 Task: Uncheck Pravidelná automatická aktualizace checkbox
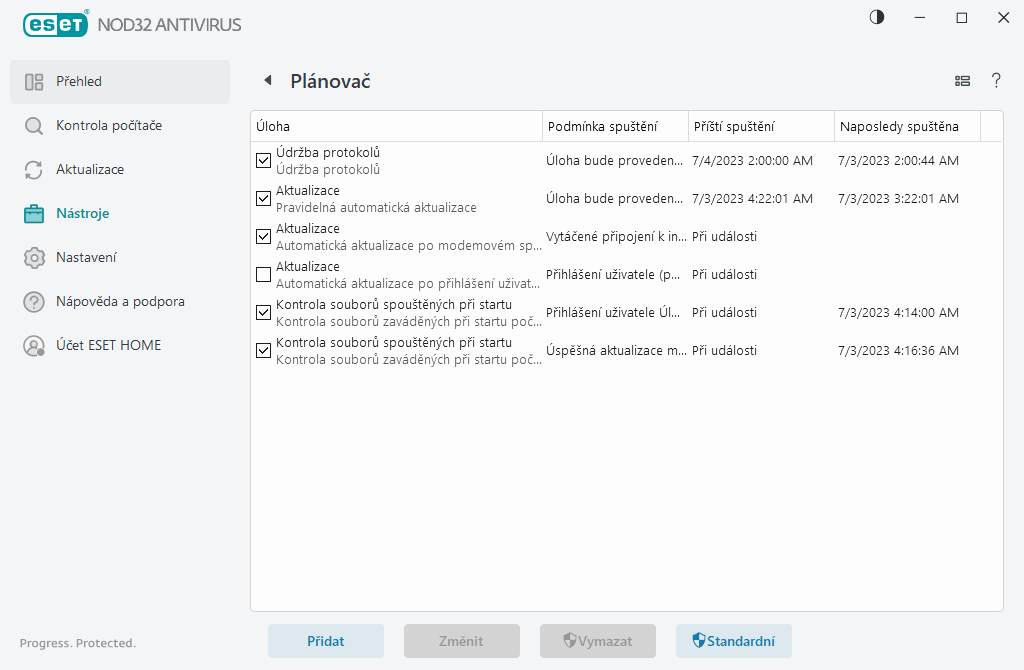coord(264,198)
